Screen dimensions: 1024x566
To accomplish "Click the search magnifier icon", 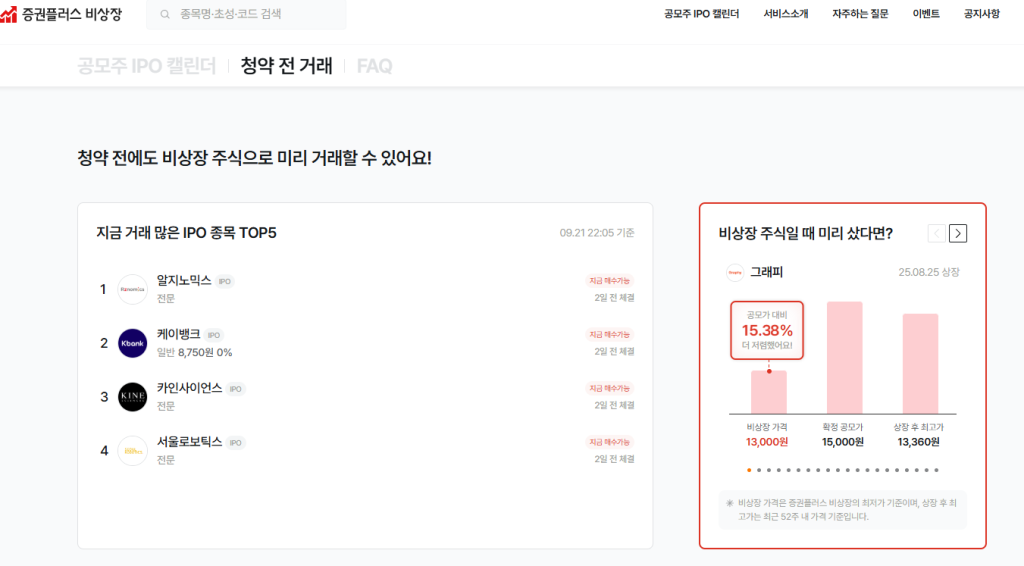I will click(x=165, y=14).
